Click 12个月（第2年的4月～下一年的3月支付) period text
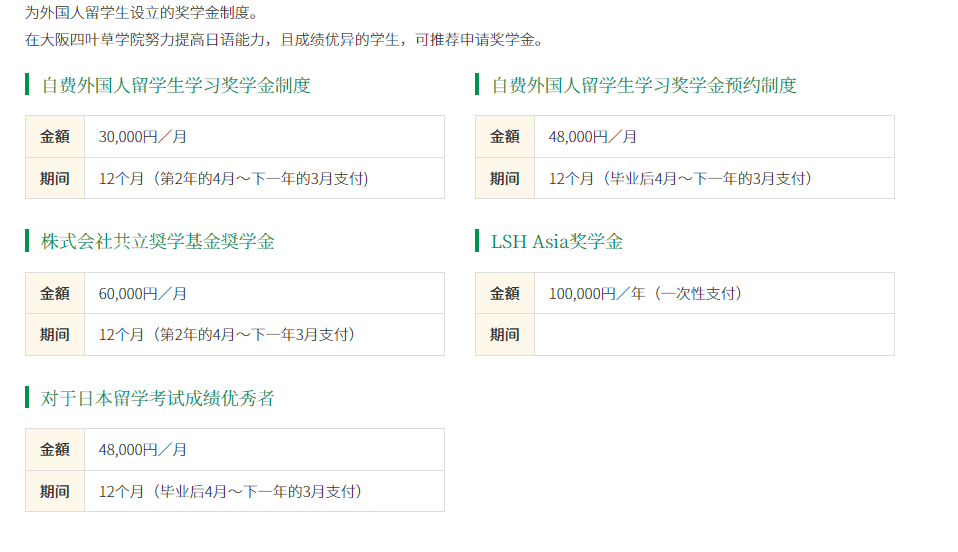This screenshot has width=958, height=552. [x=233, y=178]
